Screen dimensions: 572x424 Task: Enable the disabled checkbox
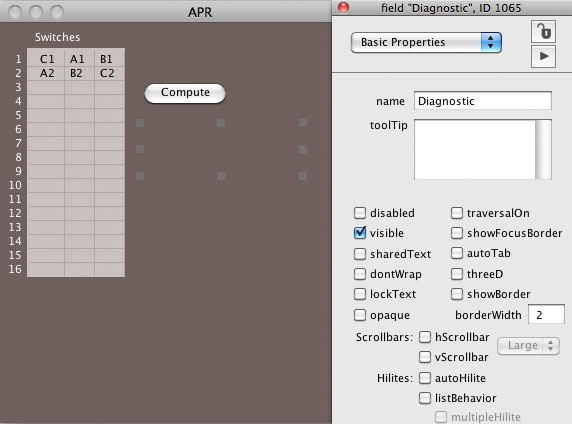tap(360, 213)
